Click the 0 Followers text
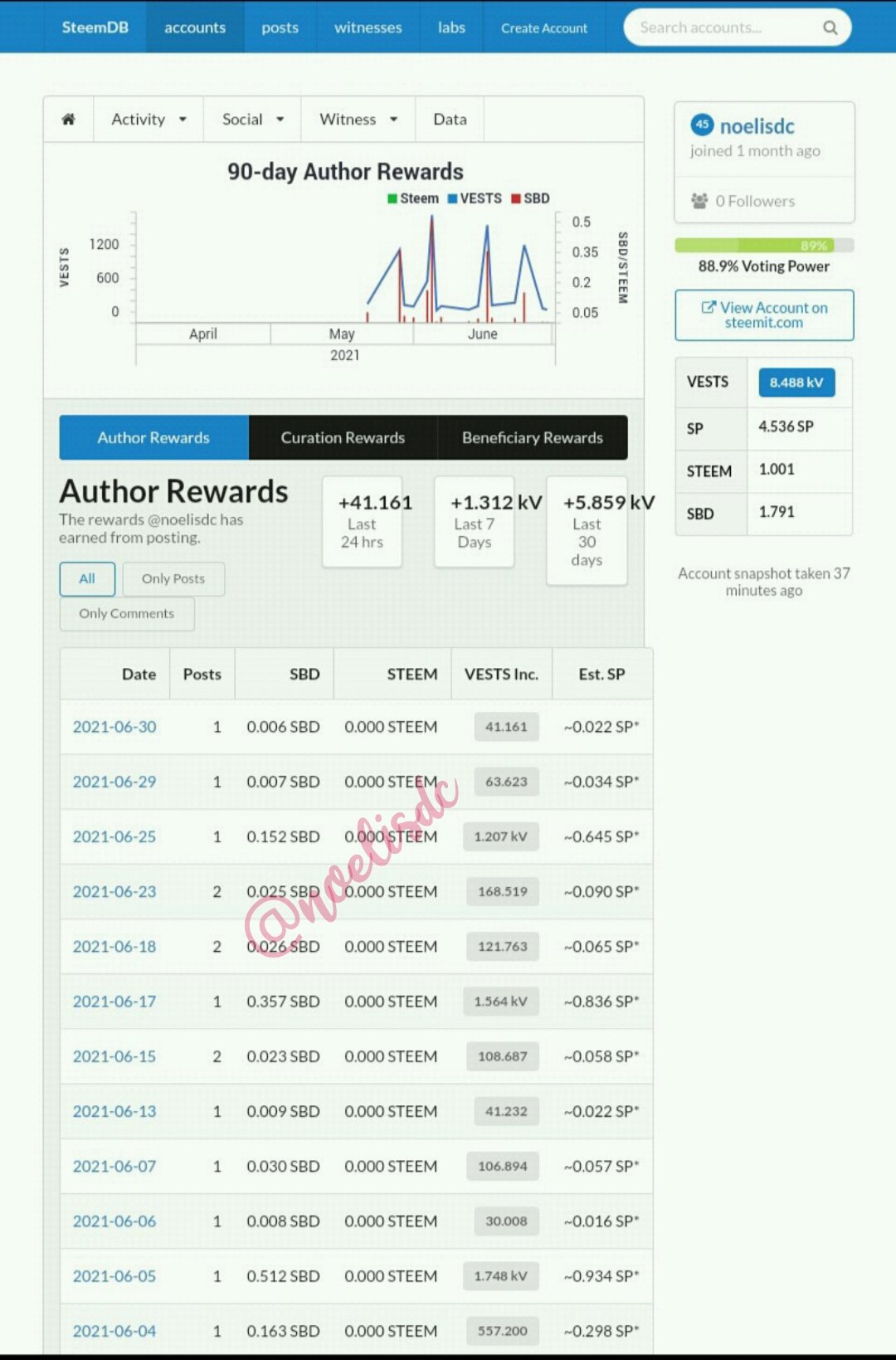This screenshot has width=896, height=1360. coord(755,201)
